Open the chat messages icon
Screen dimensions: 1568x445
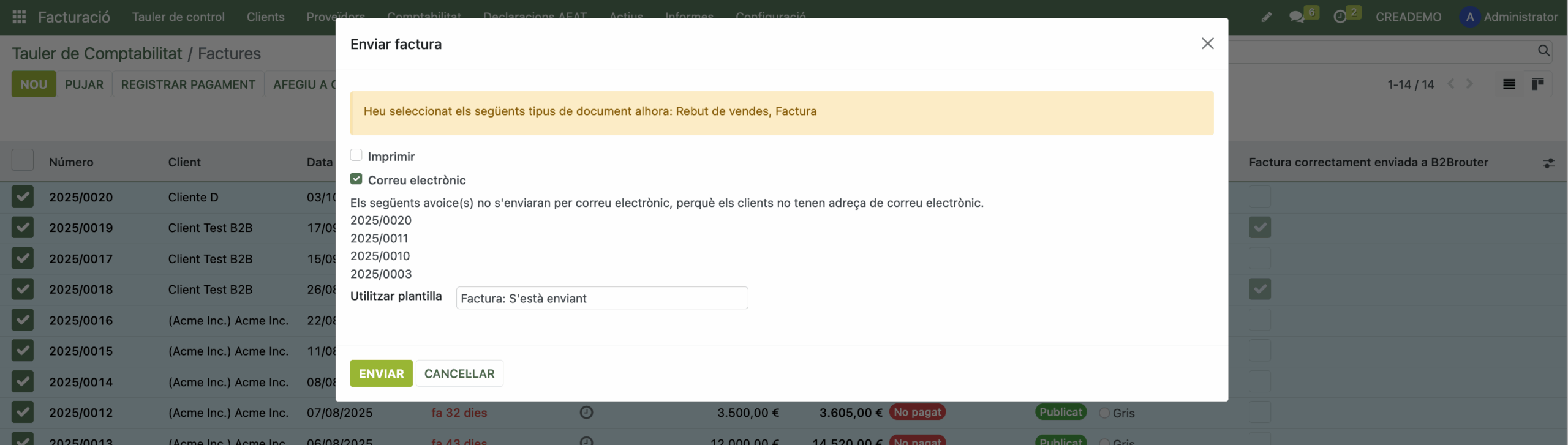tap(1297, 17)
